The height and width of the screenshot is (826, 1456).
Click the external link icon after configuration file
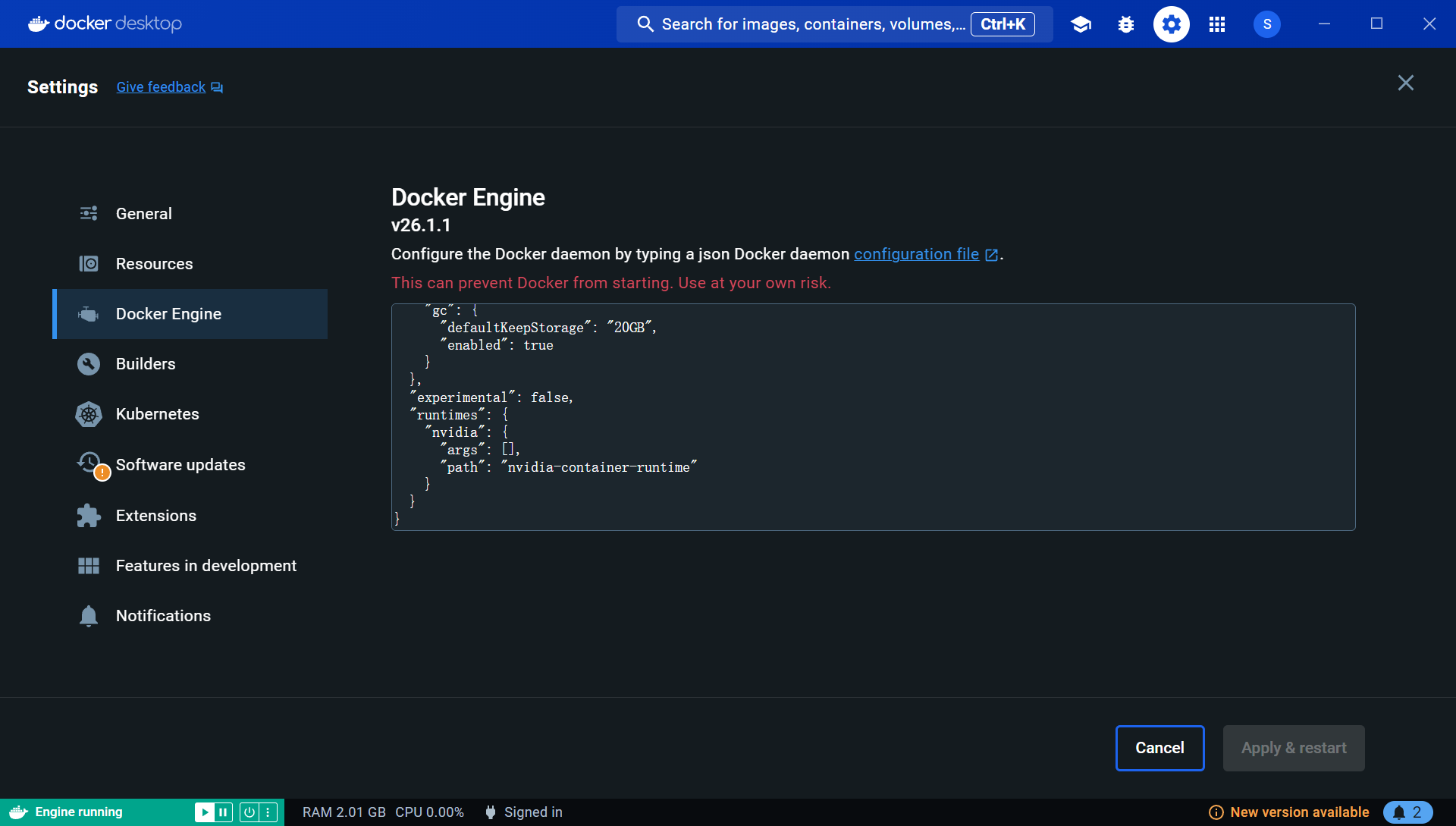pyautogui.click(x=991, y=255)
